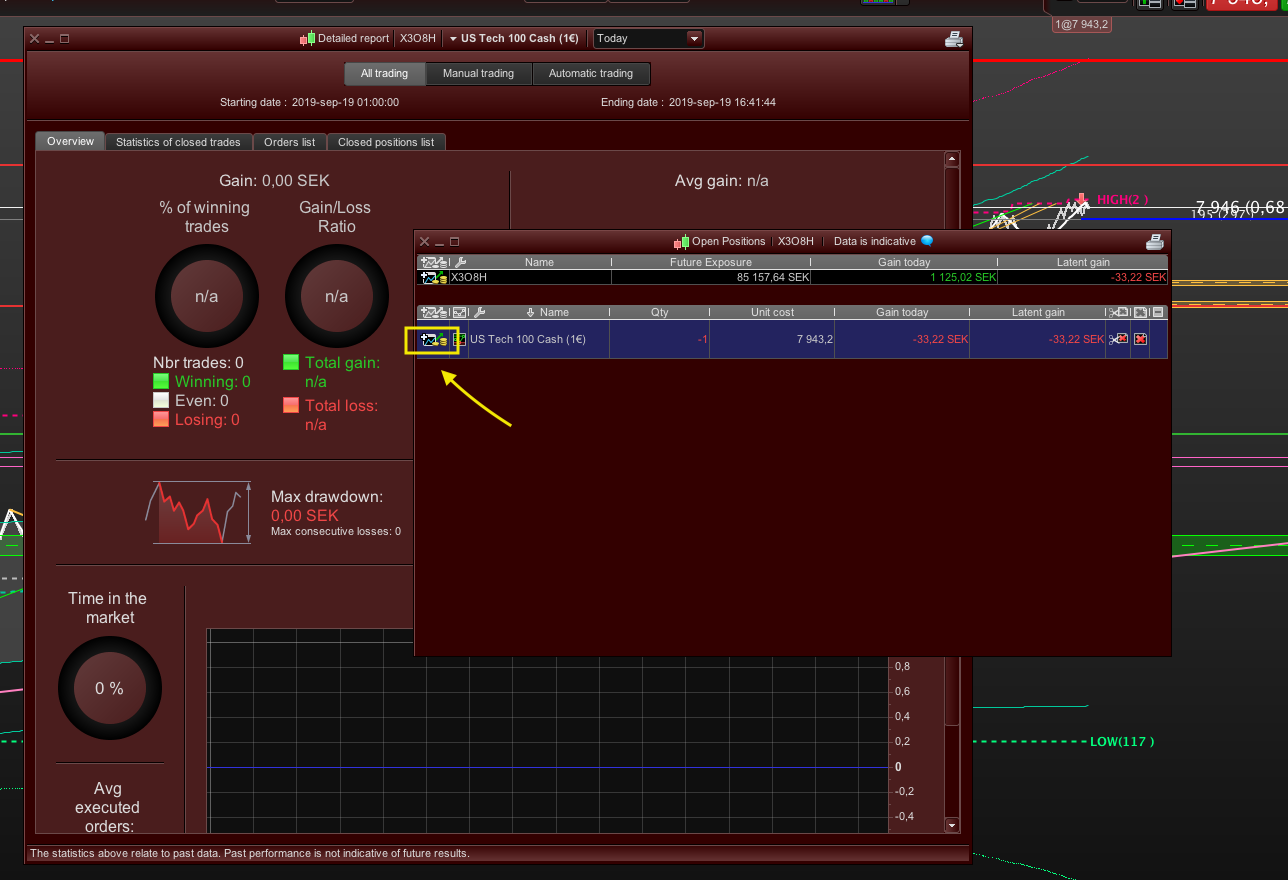Image resolution: width=1288 pixels, height=880 pixels.
Task: Click the printer icon in Detailed report window
Action: 953,39
